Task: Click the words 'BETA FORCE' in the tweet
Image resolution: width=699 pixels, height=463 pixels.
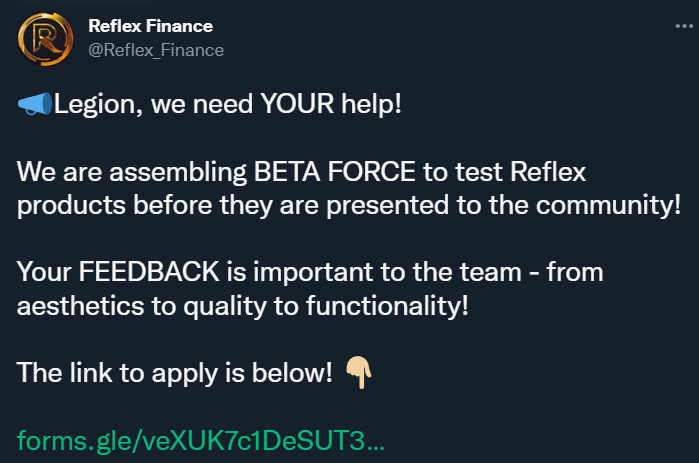Action: (334, 172)
